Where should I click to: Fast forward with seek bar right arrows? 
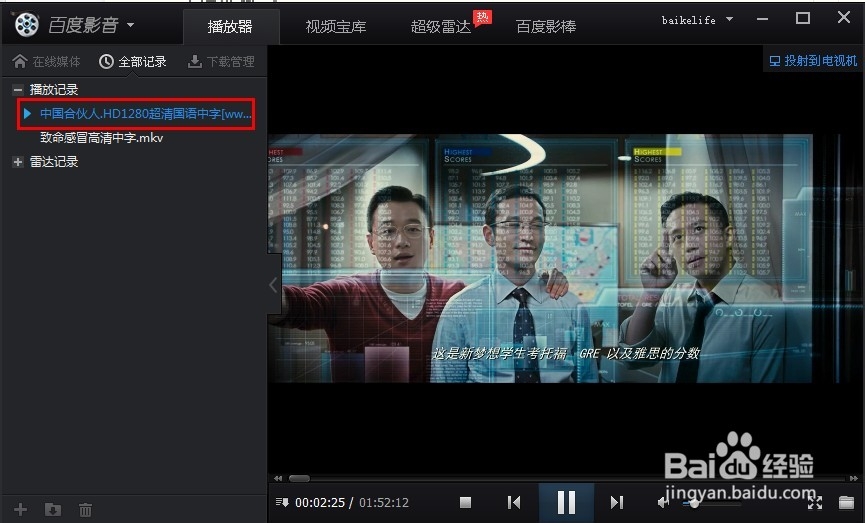point(854,478)
